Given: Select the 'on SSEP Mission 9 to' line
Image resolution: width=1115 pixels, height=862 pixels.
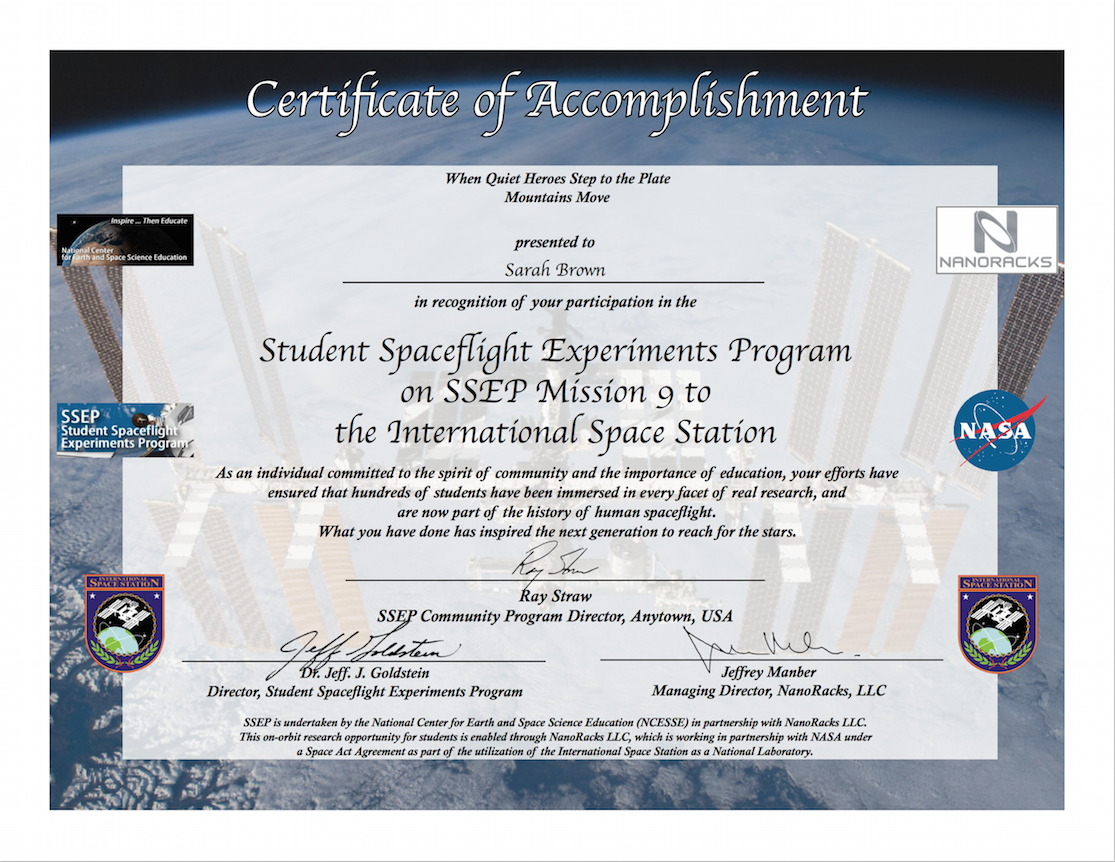Looking at the screenshot, I should [x=555, y=392].
